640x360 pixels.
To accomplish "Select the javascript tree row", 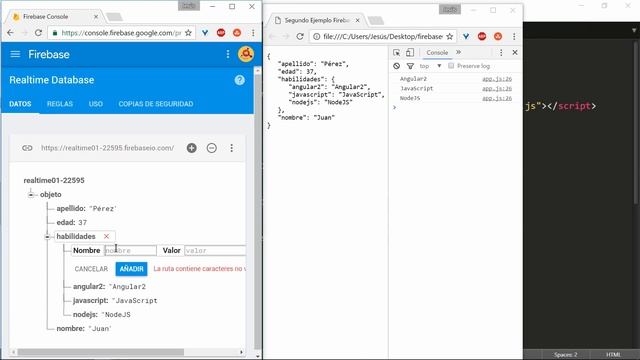I will 115,300.
